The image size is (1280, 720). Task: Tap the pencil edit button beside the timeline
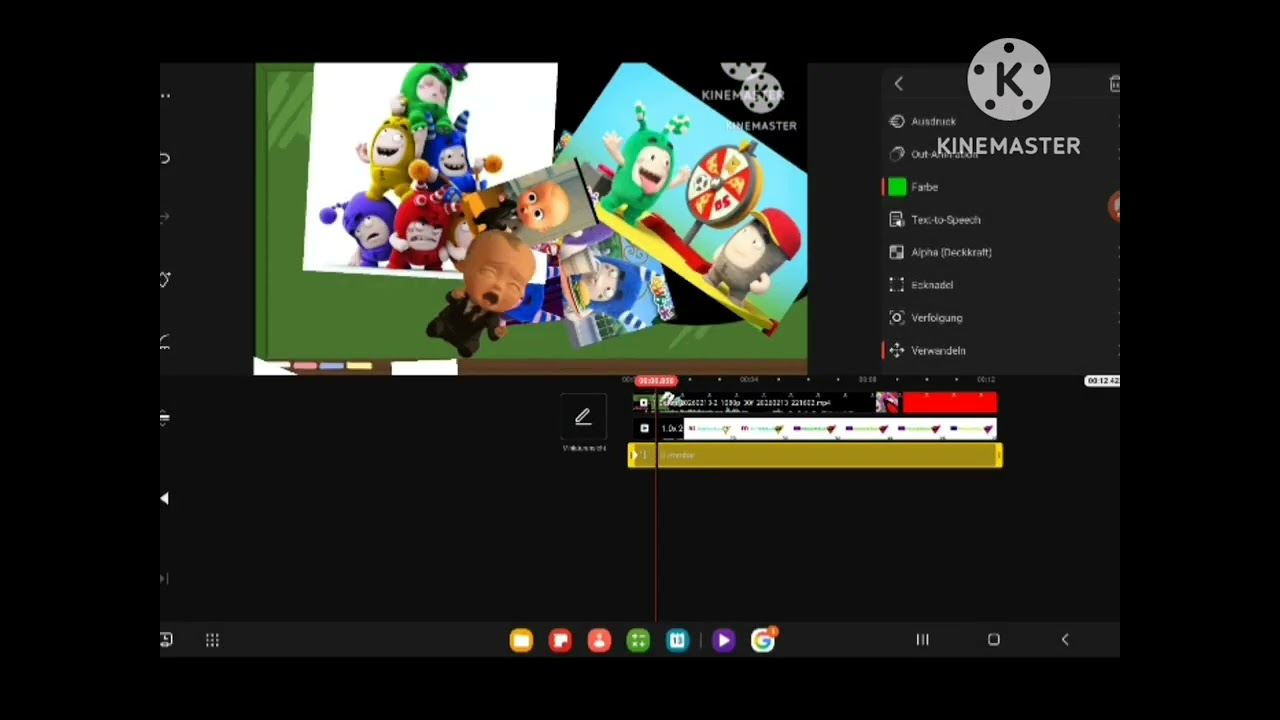[x=583, y=417]
